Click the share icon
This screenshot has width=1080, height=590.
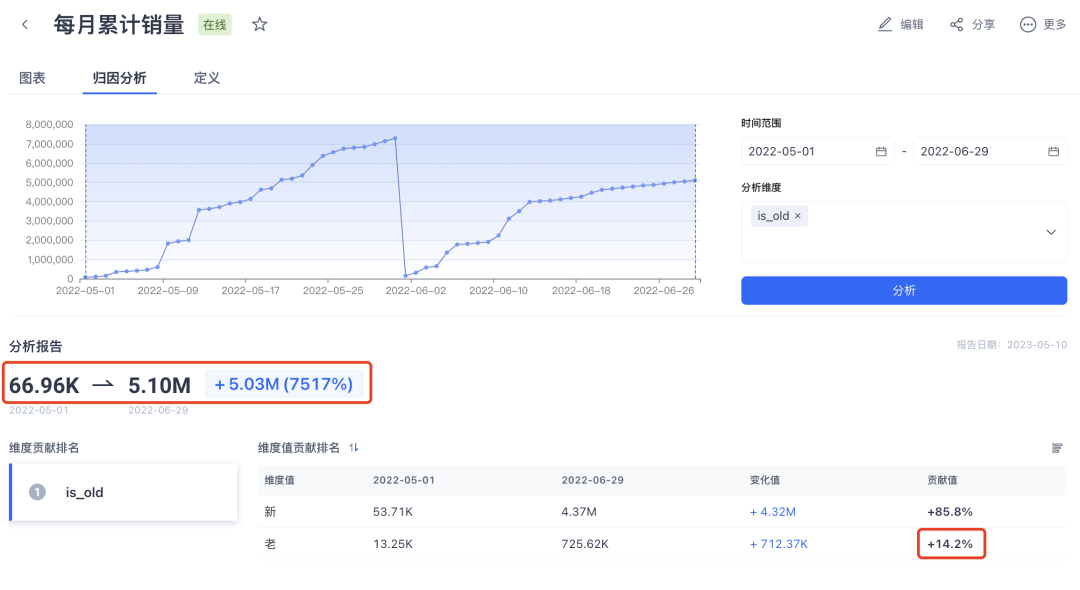[x=957, y=25]
